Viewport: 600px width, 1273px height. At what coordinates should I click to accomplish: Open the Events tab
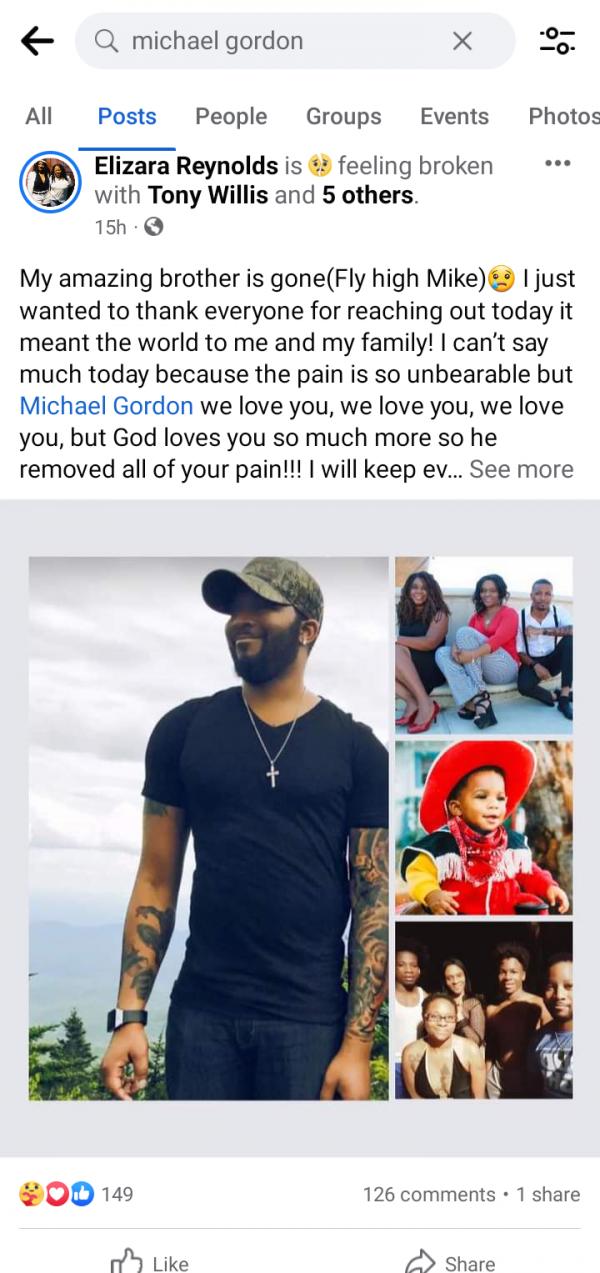pyautogui.click(x=454, y=116)
